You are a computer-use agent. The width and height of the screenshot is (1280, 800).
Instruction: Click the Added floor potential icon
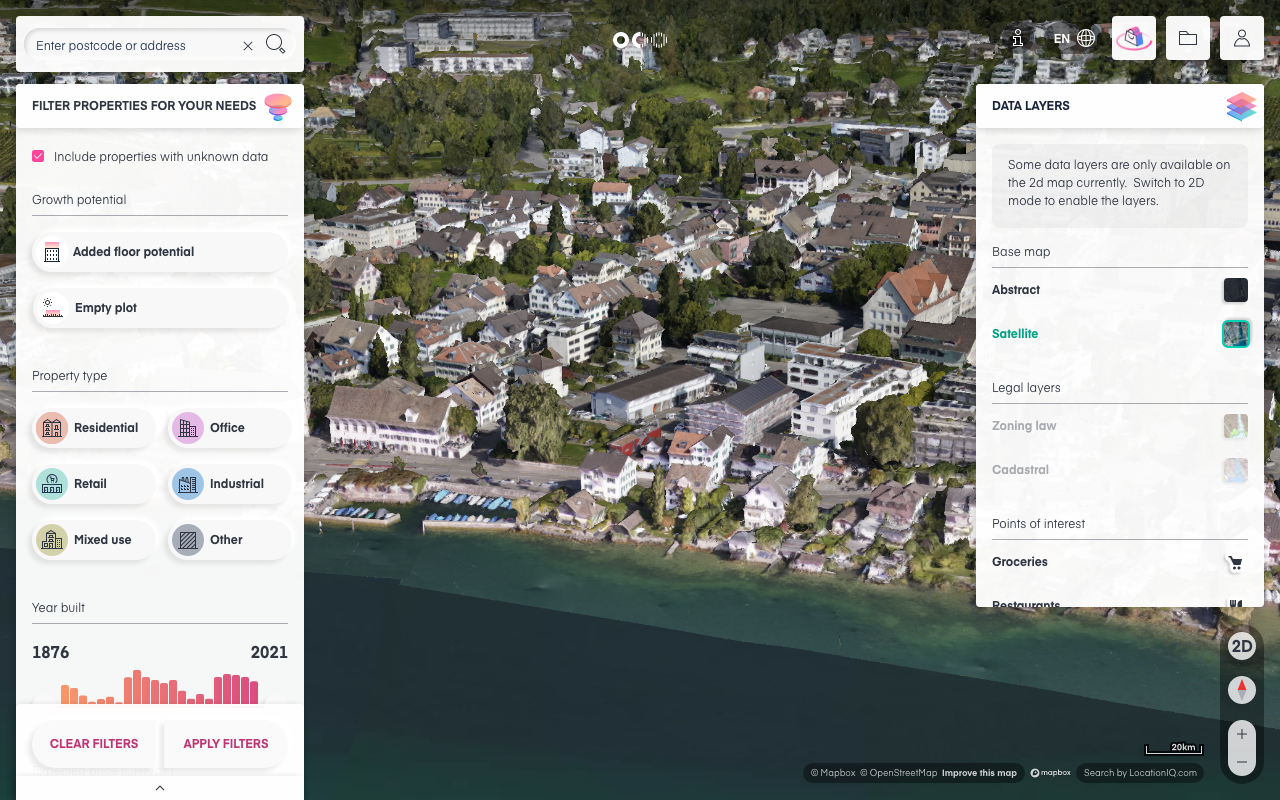tap(52, 252)
